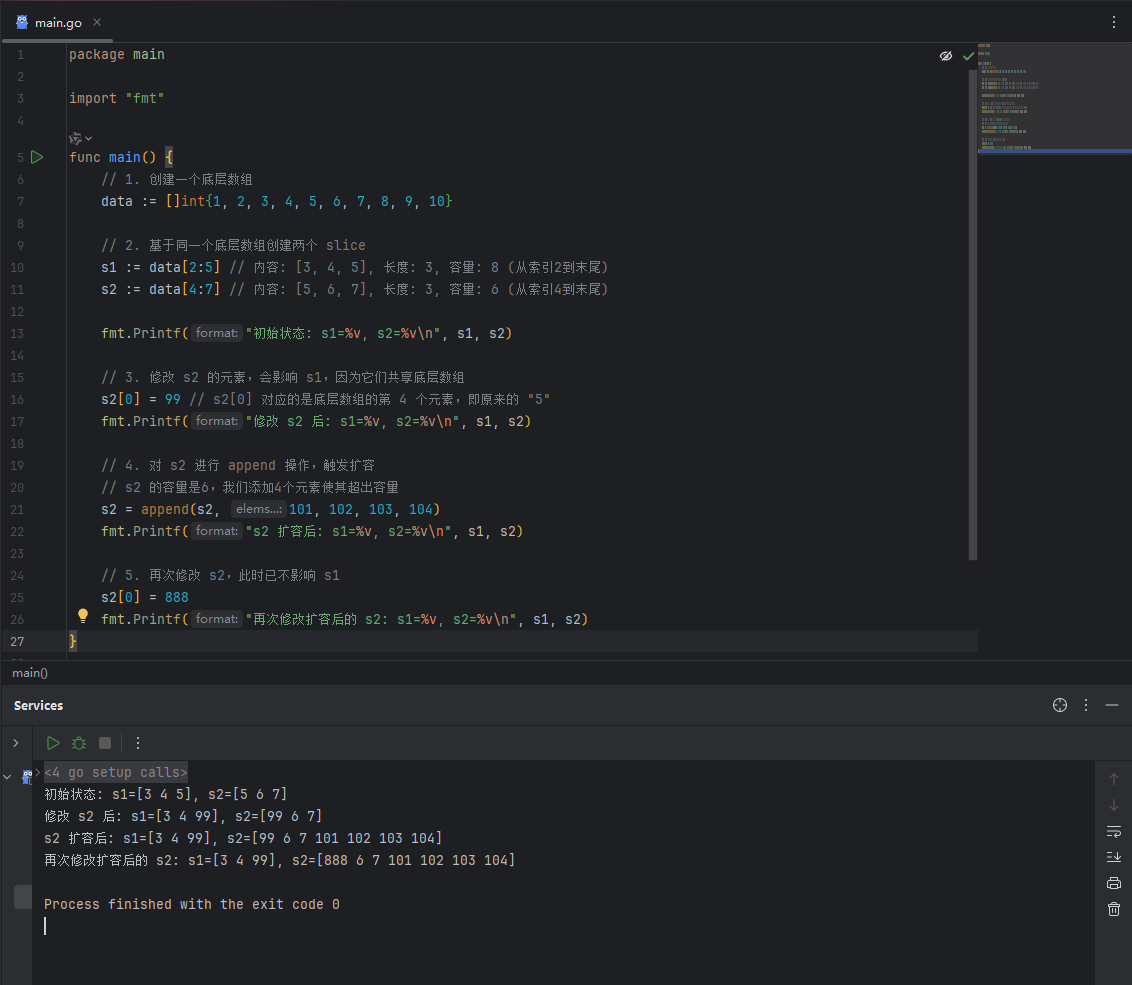
Task: Click the scroll up arrow in console
Action: [x=1114, y=779]
